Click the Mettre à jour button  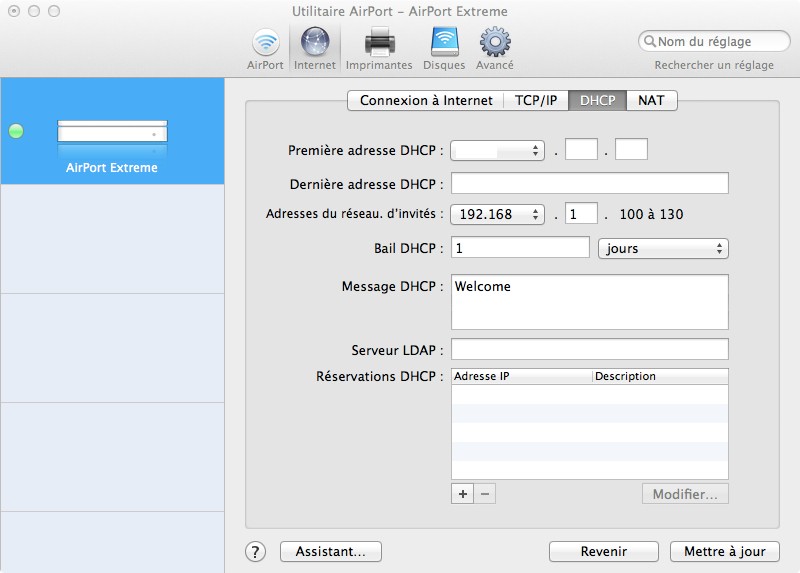(x=724, y=551)
